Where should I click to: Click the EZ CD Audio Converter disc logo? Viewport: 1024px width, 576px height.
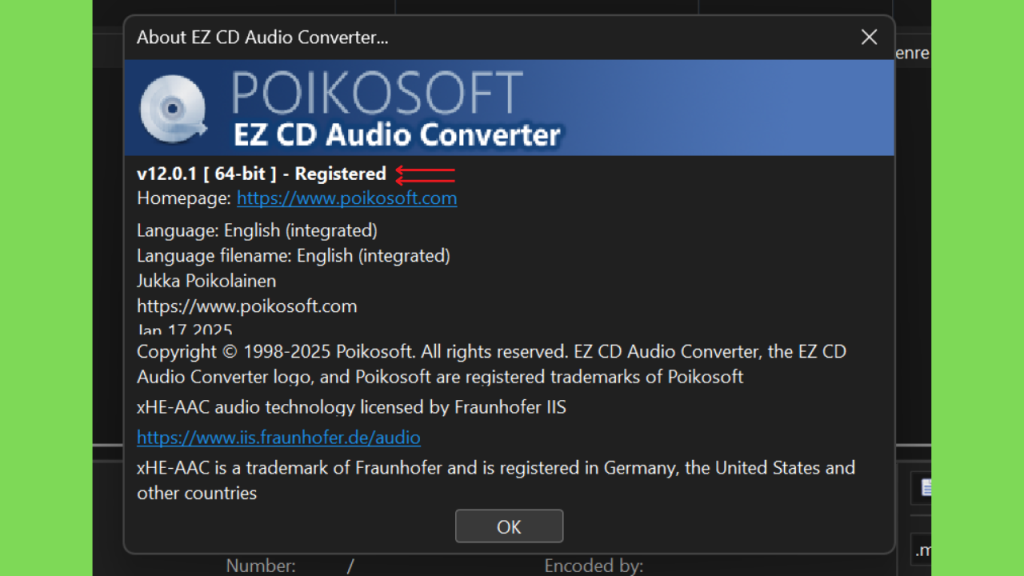click(173, 109)
